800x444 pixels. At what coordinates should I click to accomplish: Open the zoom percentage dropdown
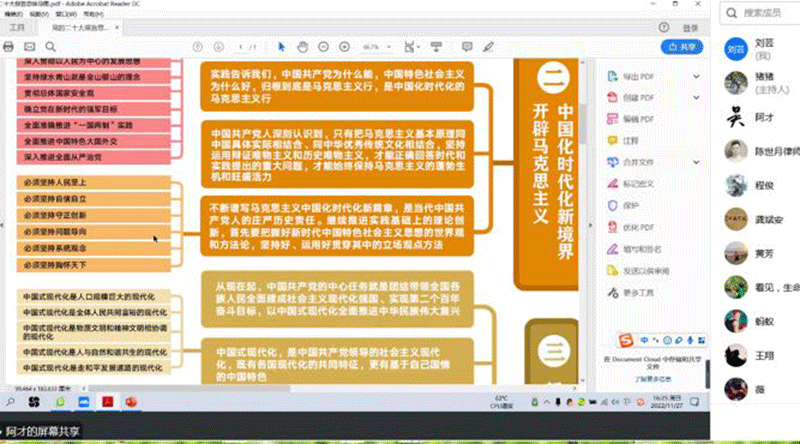point(374,46)
